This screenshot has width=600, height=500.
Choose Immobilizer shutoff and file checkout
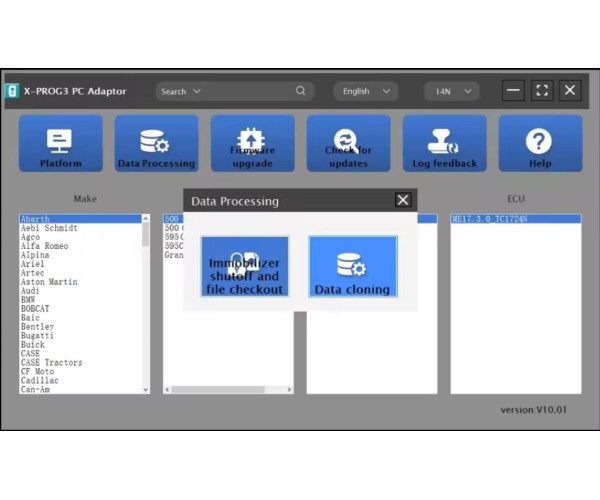[x=245, y=267]
